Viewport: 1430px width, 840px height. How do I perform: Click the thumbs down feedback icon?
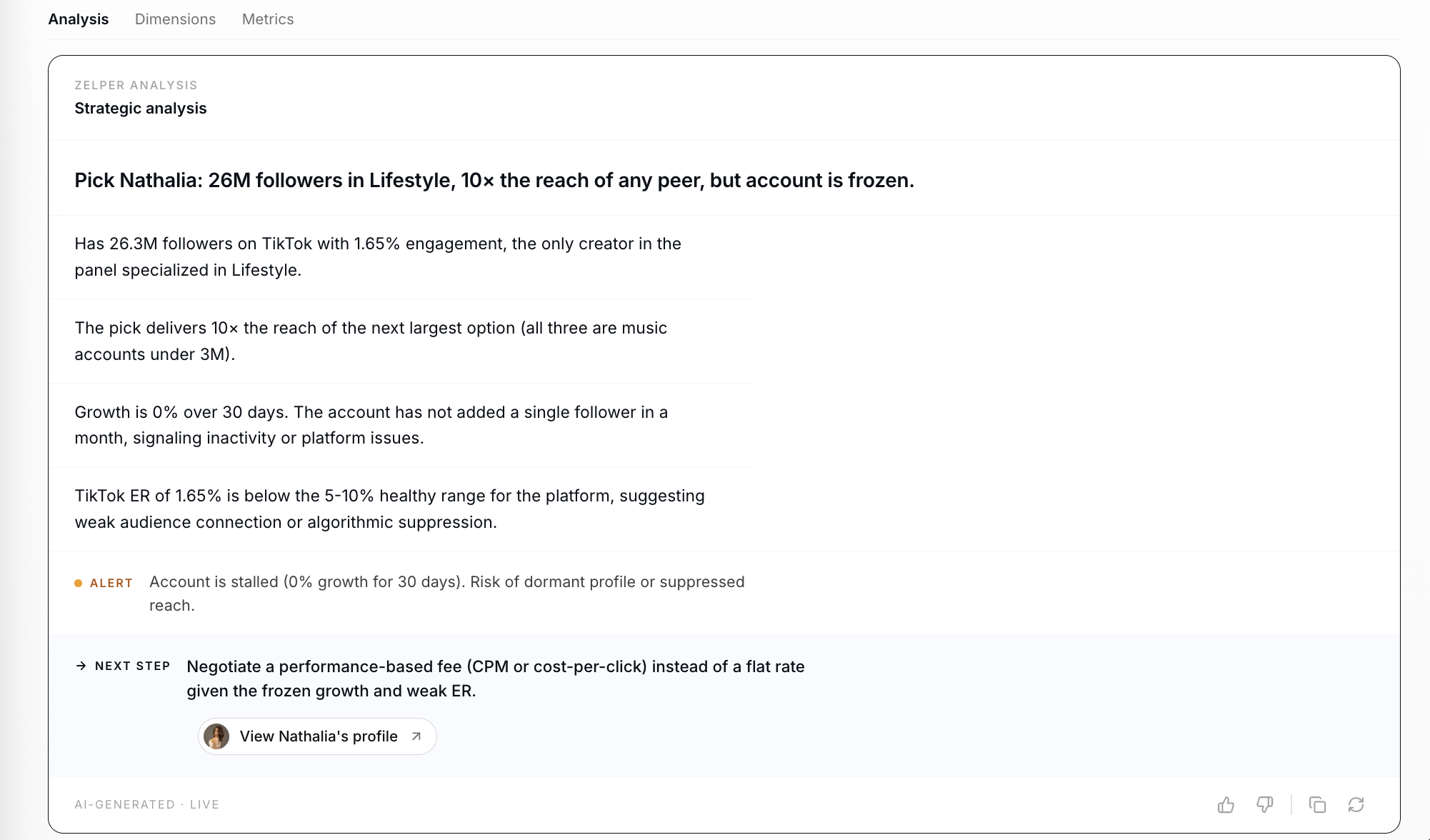(1264, 805)
